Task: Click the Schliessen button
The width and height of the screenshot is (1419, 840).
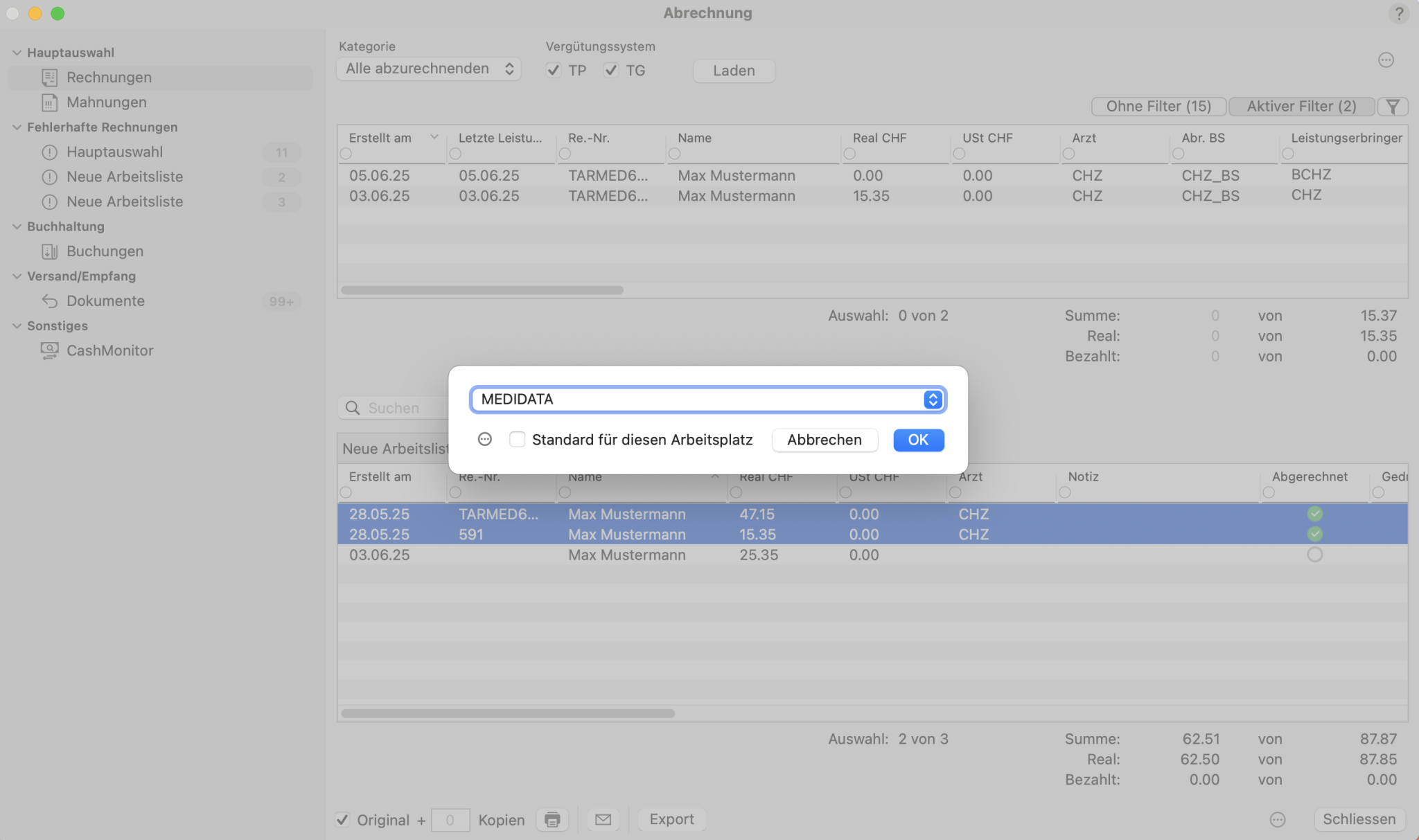Action: 1359,819
